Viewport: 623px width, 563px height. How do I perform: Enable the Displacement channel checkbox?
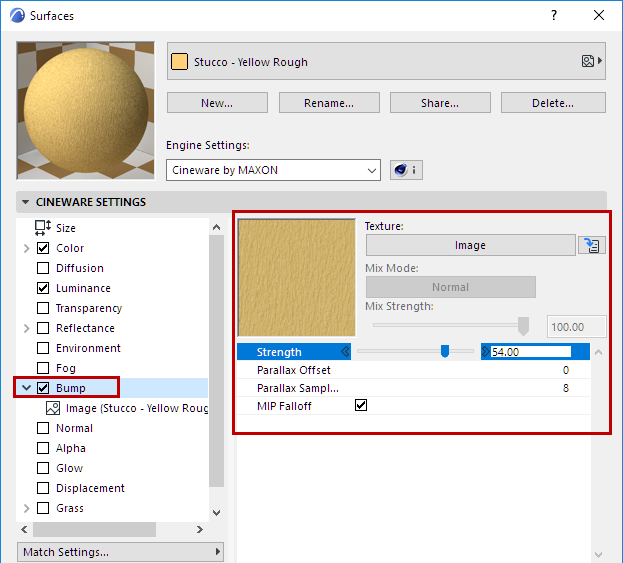pyautogui.click(x=43, y=488)
